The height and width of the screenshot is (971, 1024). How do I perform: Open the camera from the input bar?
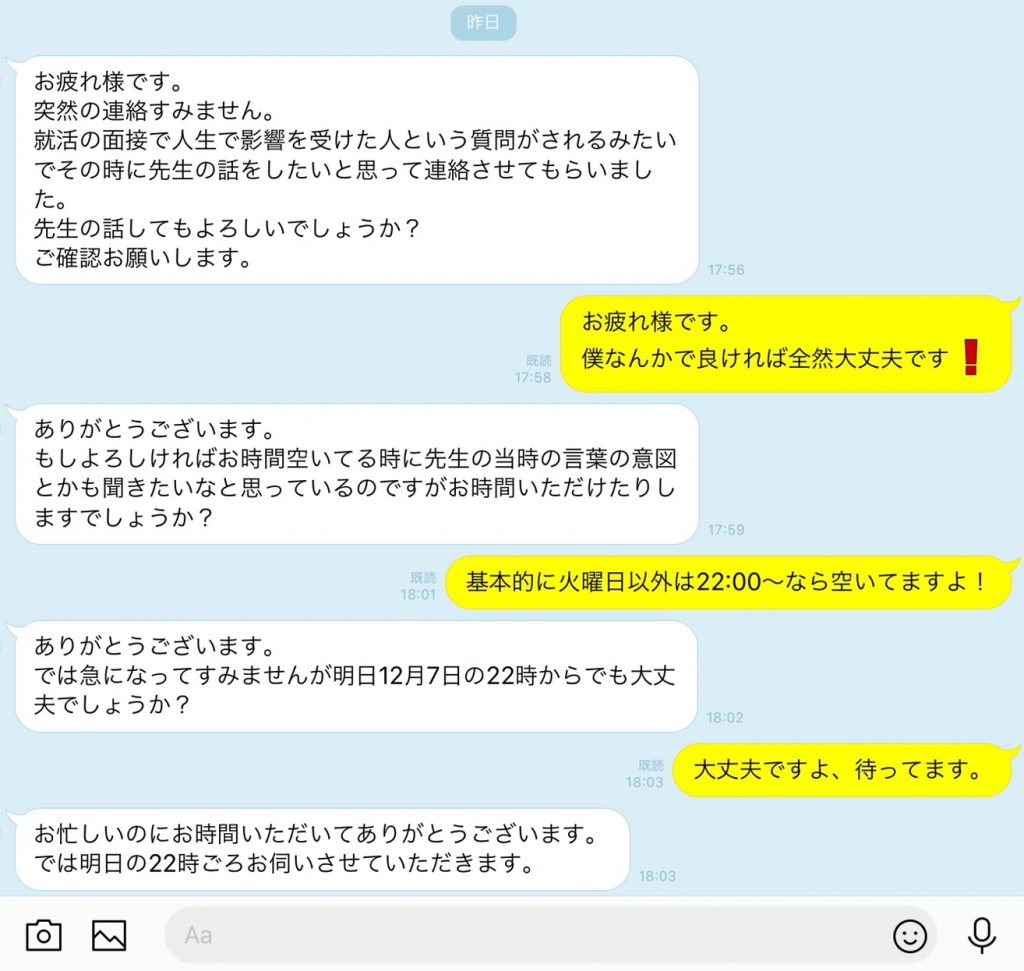(44, 935)
